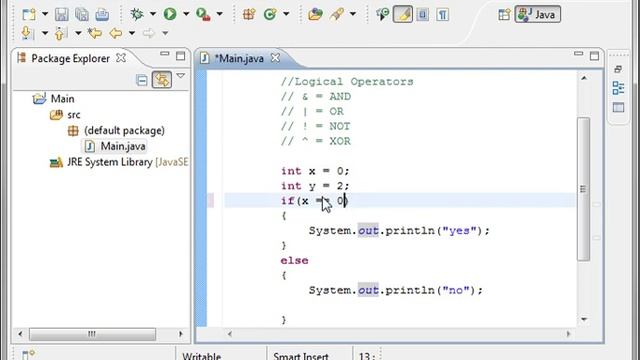Click the Open Type icon
This screenshot has width=640, height=360.
pos(315,15)
